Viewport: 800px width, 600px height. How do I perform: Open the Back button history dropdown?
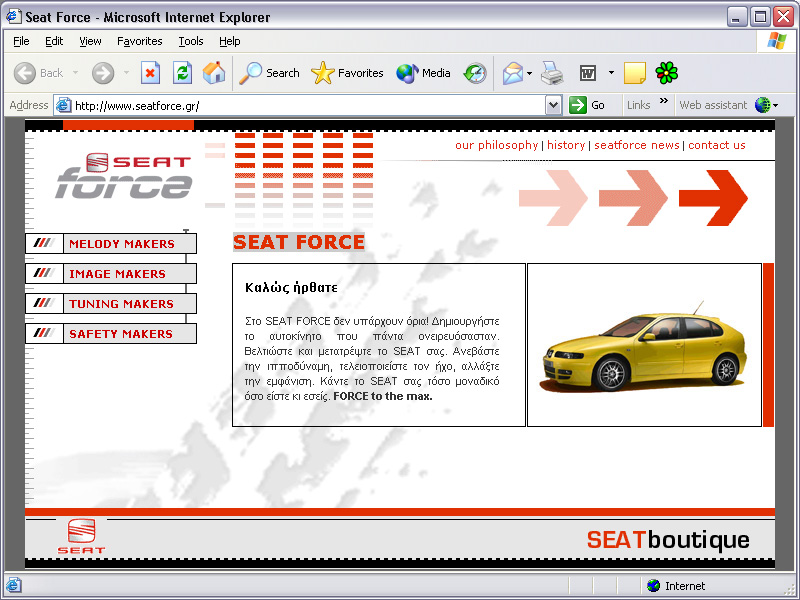(76, 73)
